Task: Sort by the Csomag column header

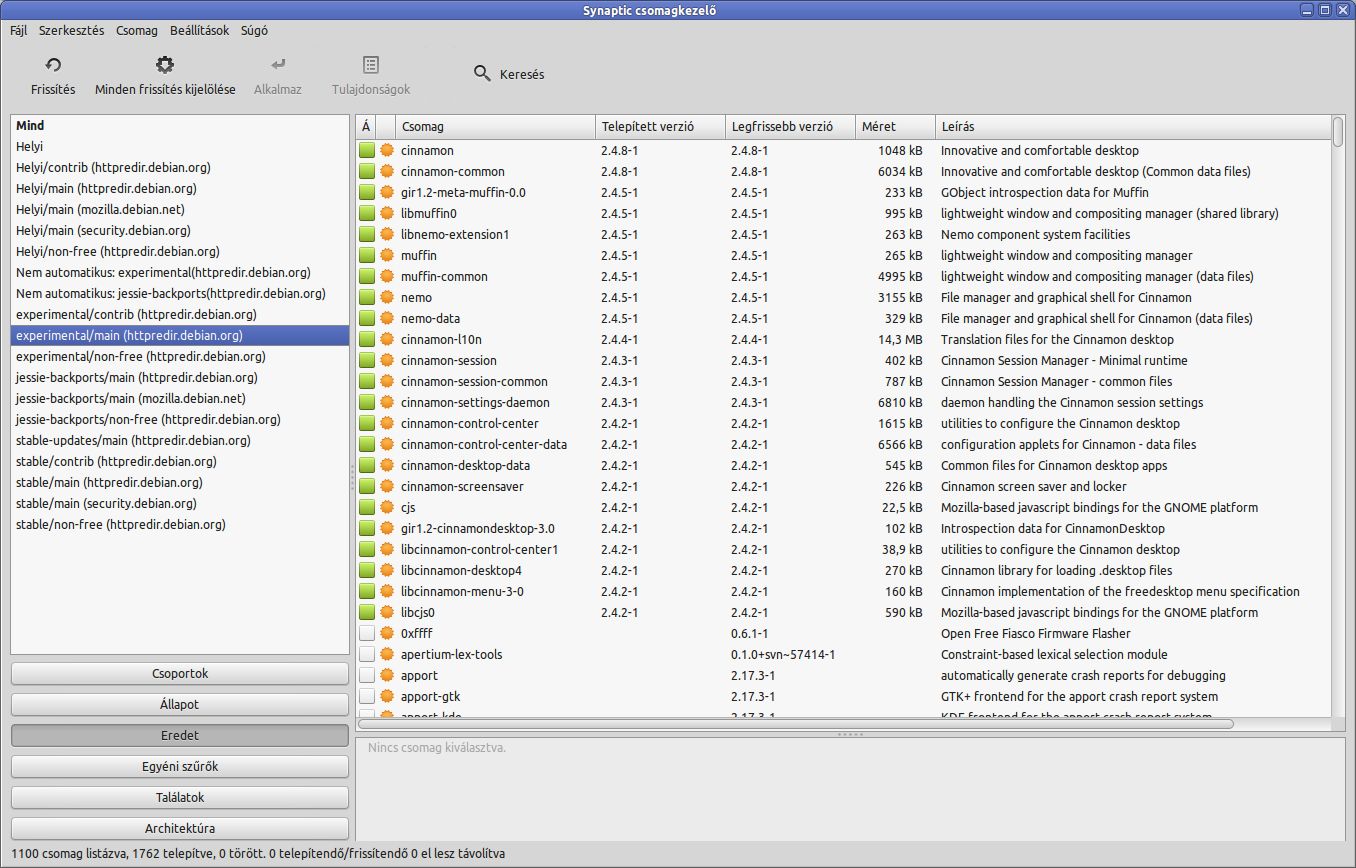Action: pyautogui.click(x=495, y=127)
